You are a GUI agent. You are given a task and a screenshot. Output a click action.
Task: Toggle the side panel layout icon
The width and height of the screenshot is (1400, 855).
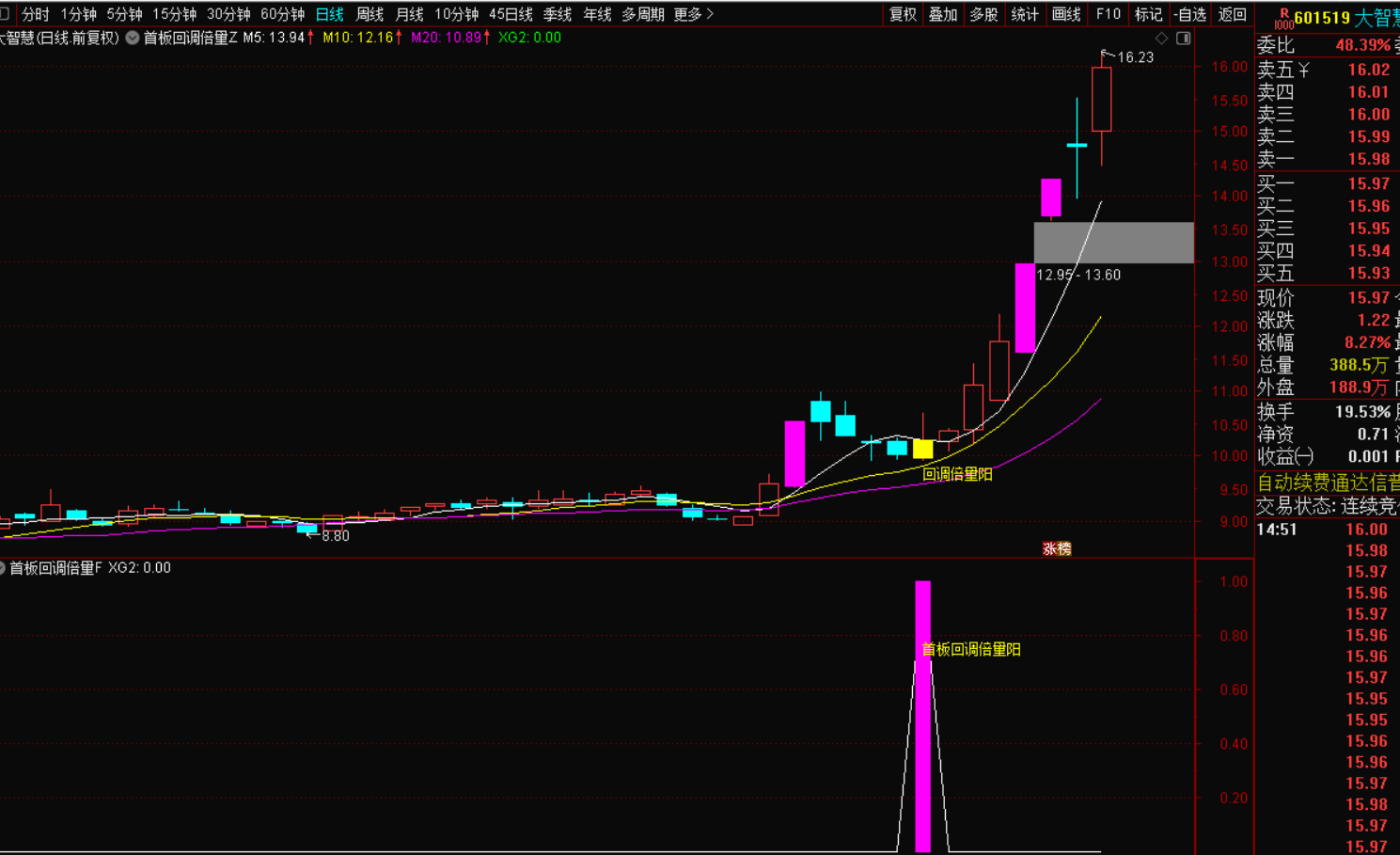(x=1183, y=39)
